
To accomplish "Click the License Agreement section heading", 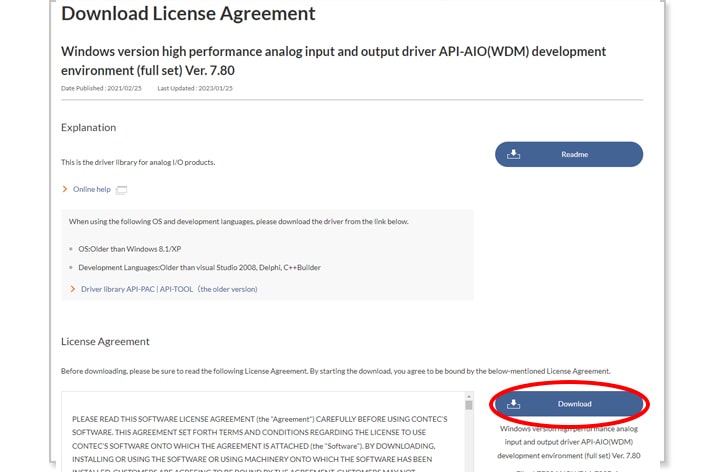I will (105, 341).
